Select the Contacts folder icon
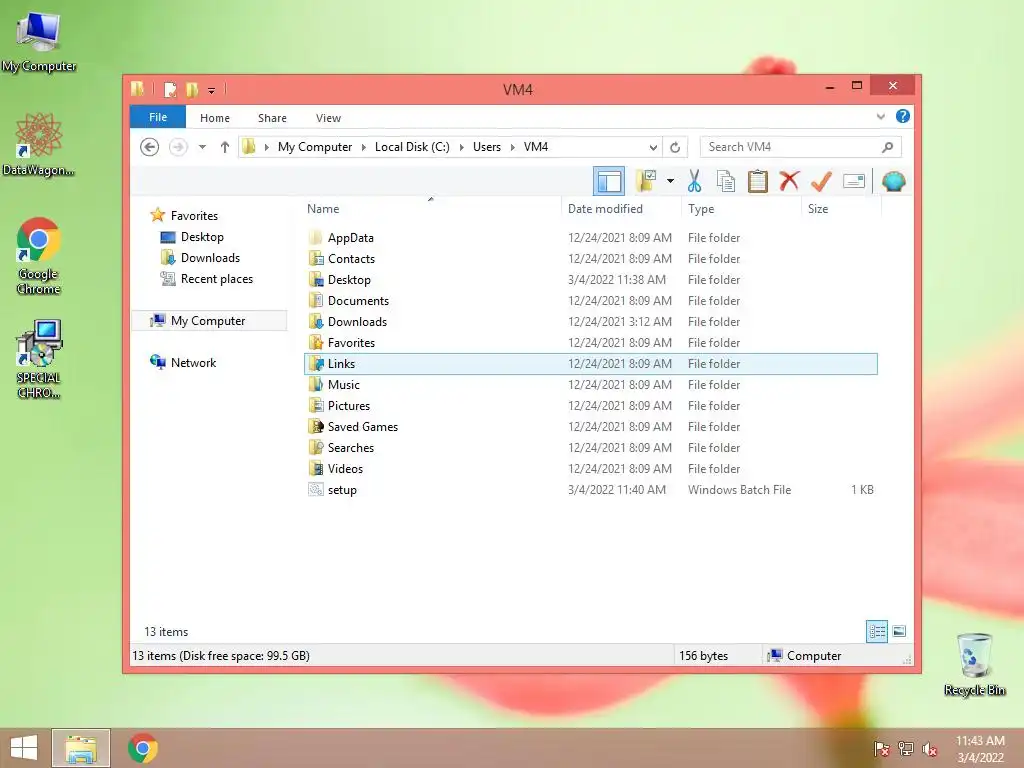Screen dimensions: 1024x768 316,259
